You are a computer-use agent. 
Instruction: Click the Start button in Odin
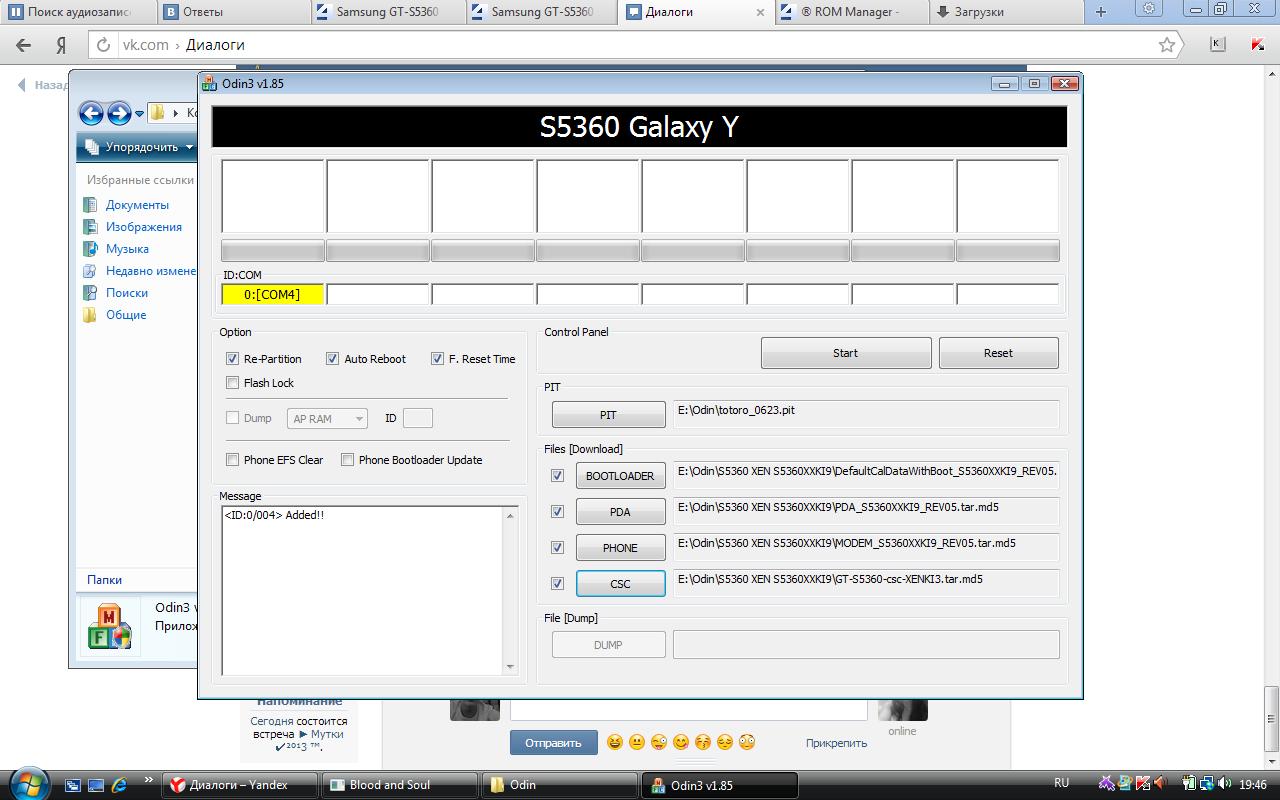click(x=846, y=353)
